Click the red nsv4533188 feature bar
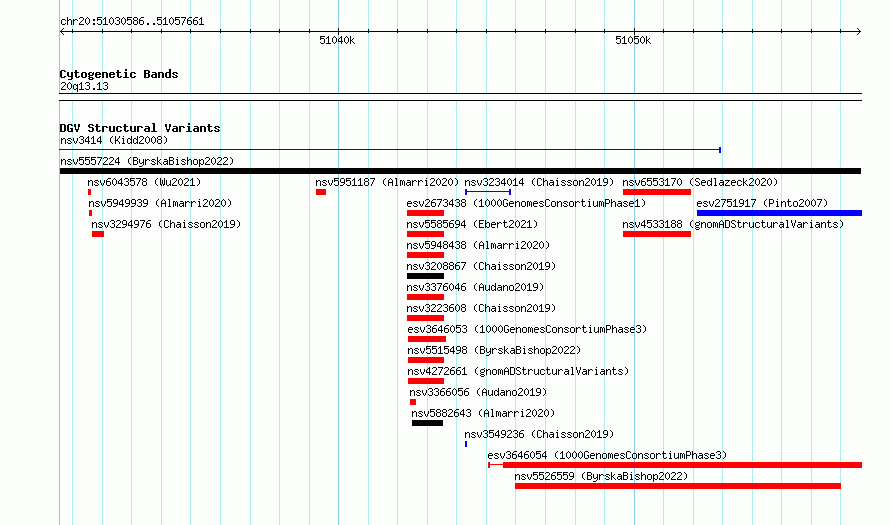Screen dimensions: 890x525 tap(657, 234)
